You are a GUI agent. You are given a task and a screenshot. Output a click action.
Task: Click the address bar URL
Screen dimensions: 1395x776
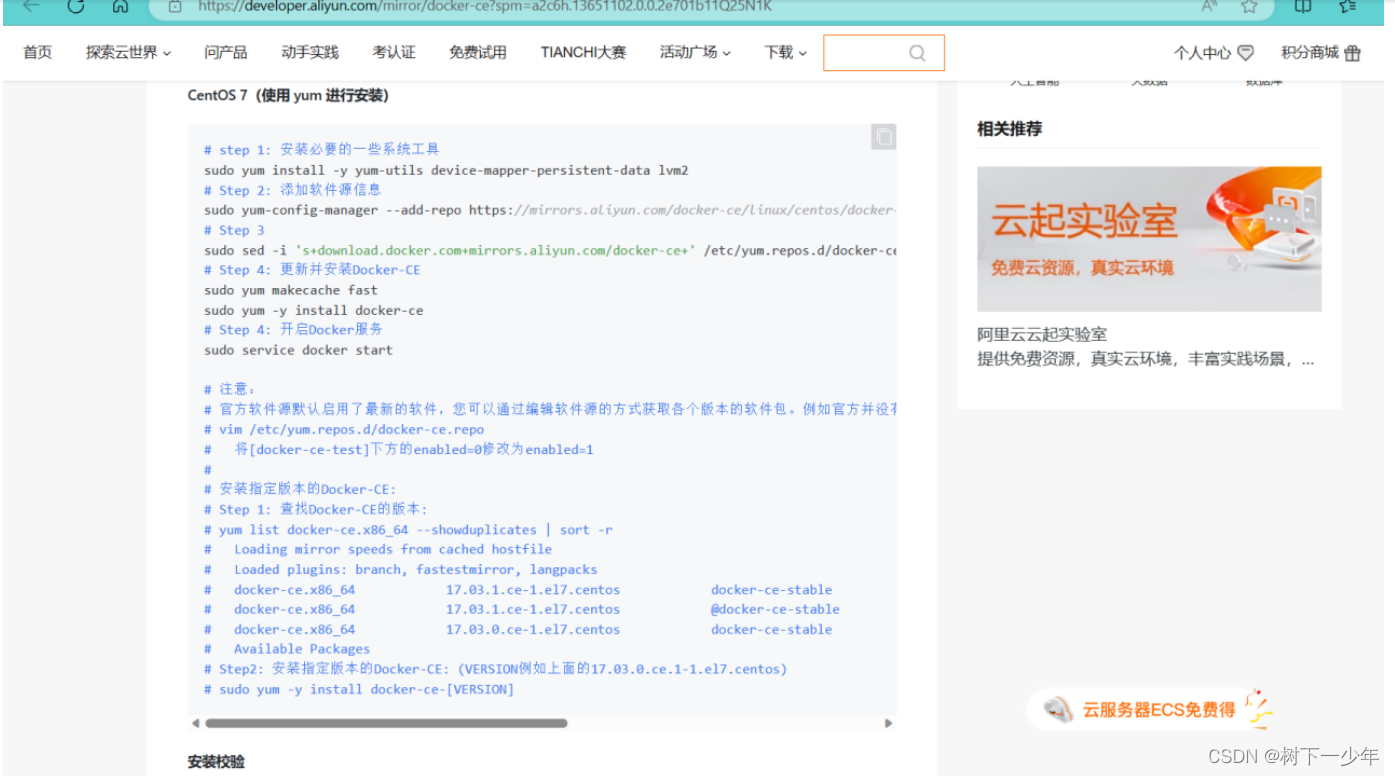[x=485, y=6]
